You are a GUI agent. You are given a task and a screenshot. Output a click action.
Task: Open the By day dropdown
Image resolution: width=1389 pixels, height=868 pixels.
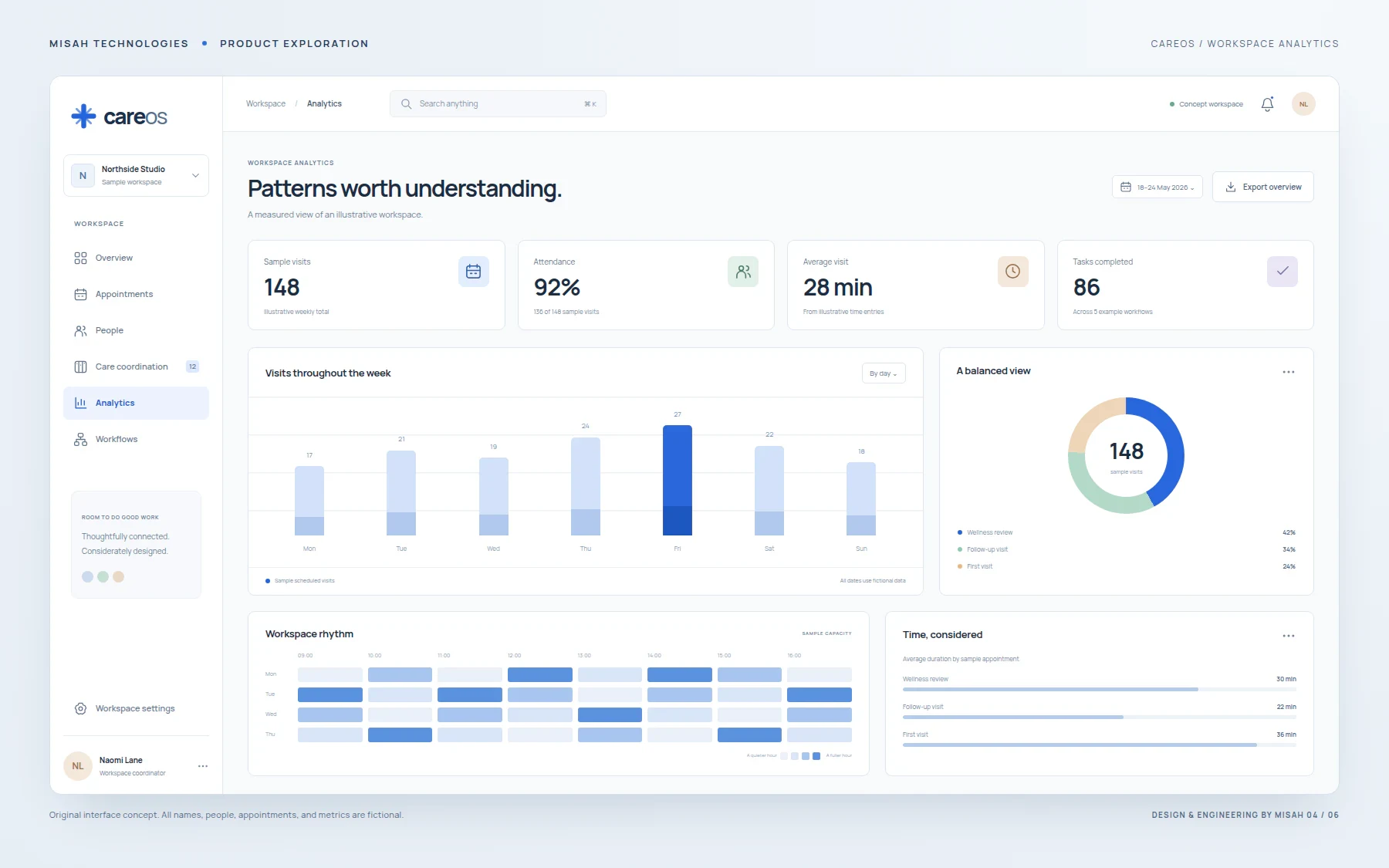tap(884, 373)
